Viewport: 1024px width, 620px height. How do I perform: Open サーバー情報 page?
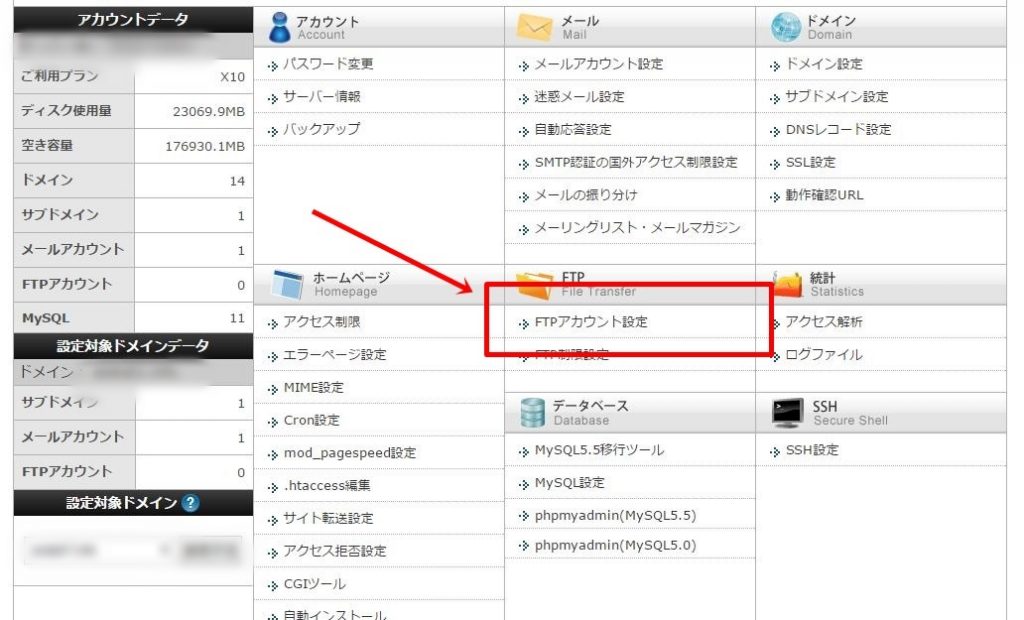click(x=321, y=97)
